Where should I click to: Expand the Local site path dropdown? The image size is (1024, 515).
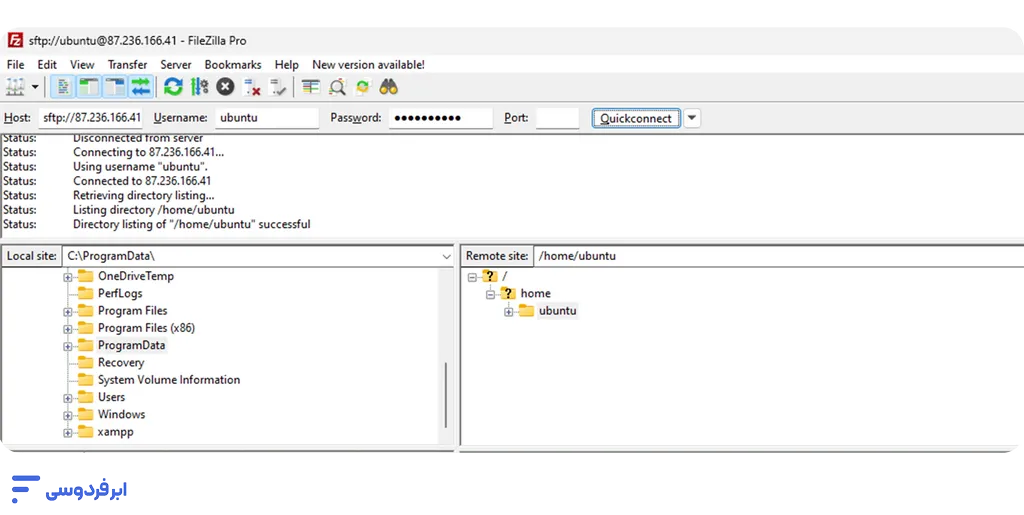coord(446,256)
